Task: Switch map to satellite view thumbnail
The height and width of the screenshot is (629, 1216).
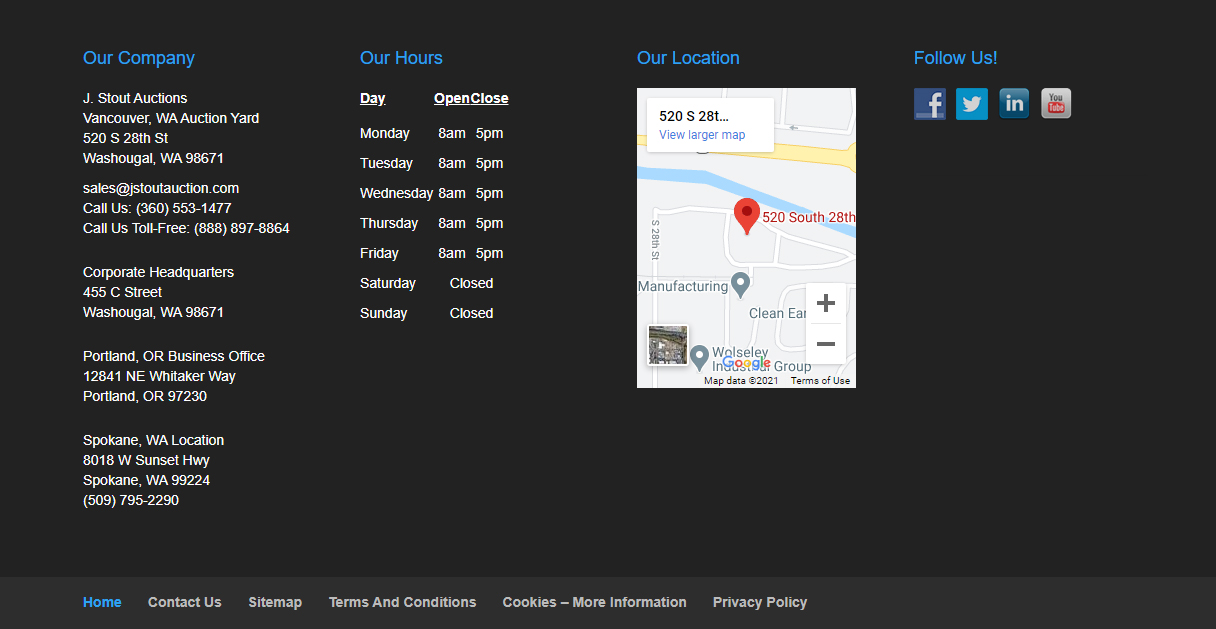Action: point(667,345)
